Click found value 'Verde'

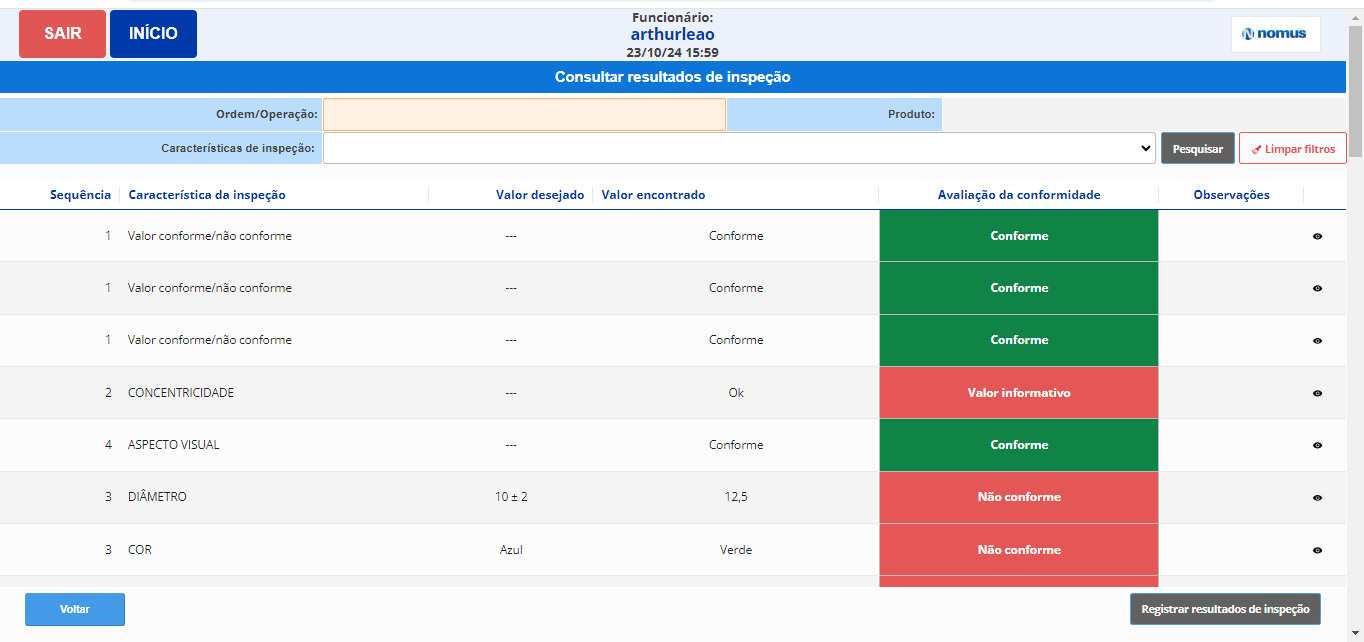click(x=736, y=550)
